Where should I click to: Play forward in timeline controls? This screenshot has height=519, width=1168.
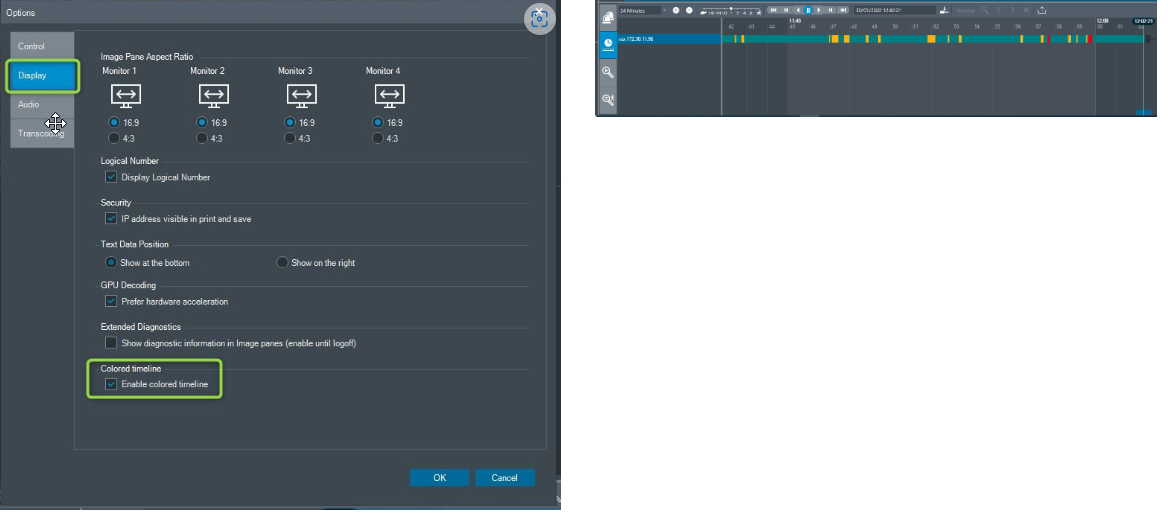click(819, 10)
